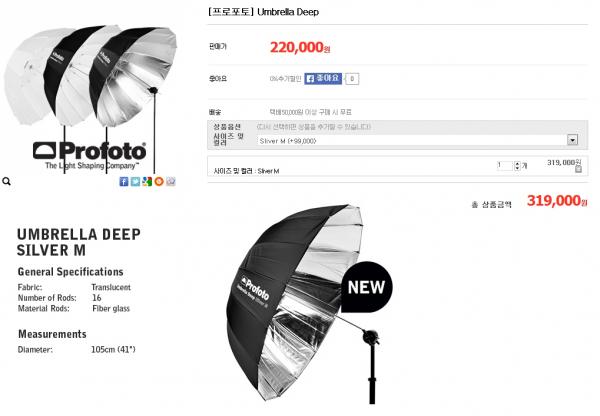Share product on Facebook icon

pyautogui.click(x=124, y=181)
